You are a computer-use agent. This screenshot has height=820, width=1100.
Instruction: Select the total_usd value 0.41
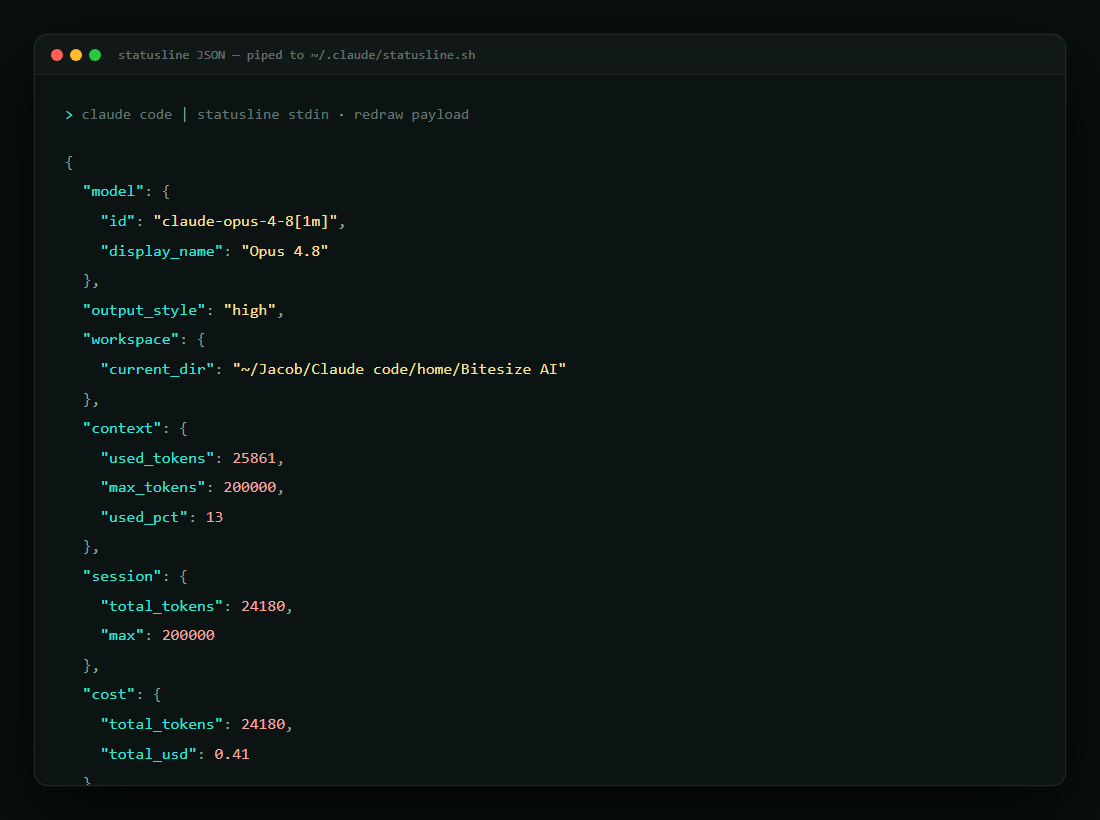click(232, 754)
